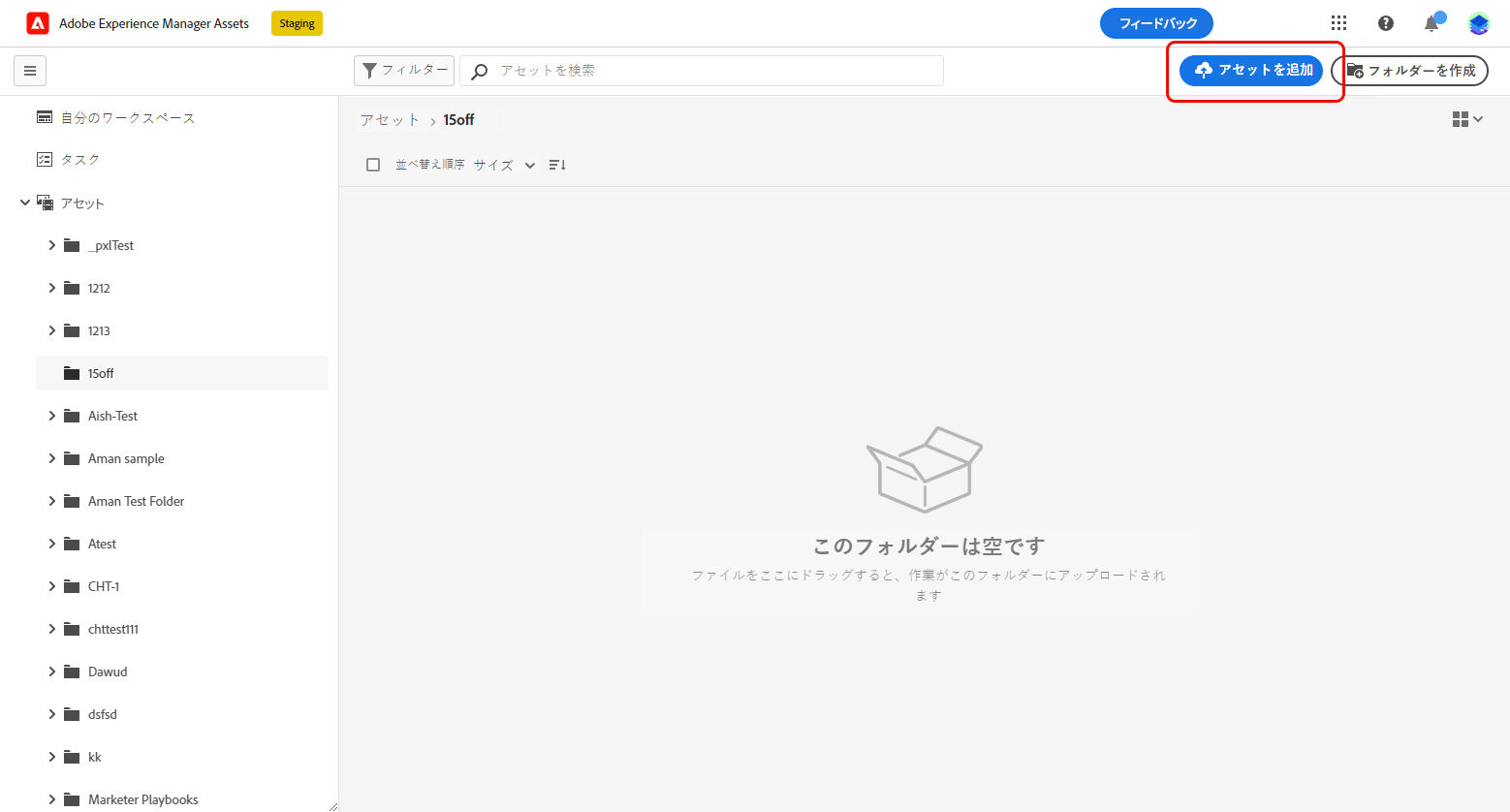Image resolution: width=1510 pixels, height=812 pixels.
Task: Expand the dsfsd folder chevron
Action: [x=52, y=714]
